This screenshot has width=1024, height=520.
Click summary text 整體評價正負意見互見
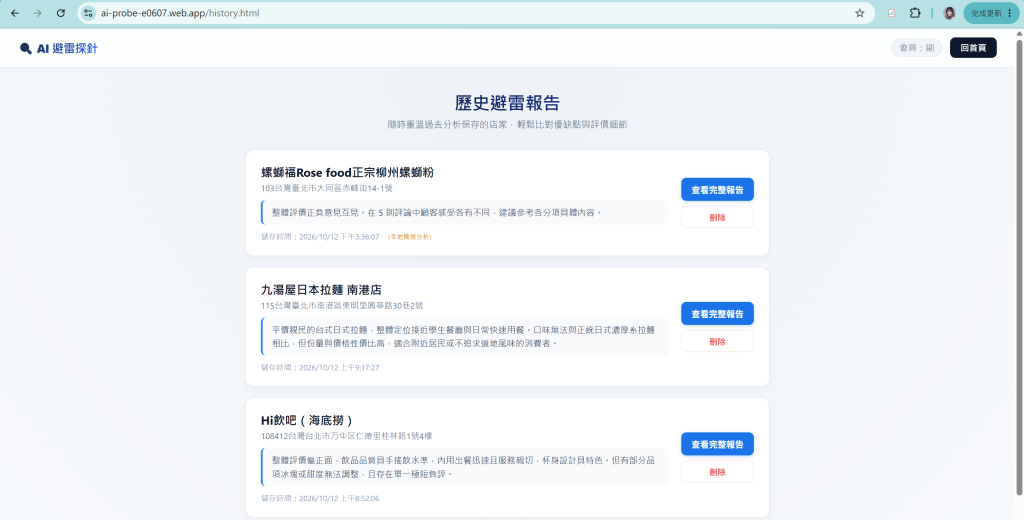tap(313, 212)
